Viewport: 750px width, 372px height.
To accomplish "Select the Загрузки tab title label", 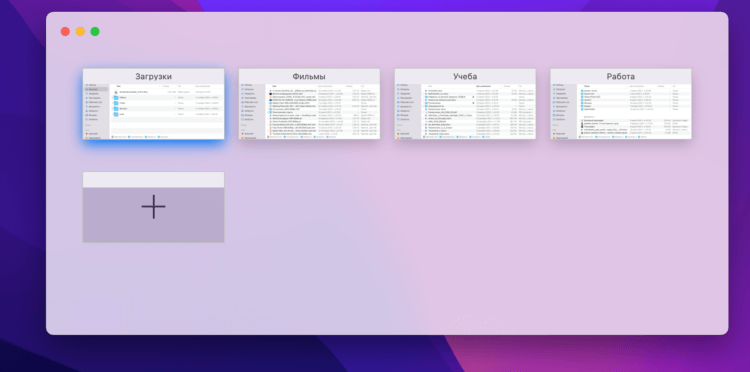I will pyautogui.click(x=153, y=77).
